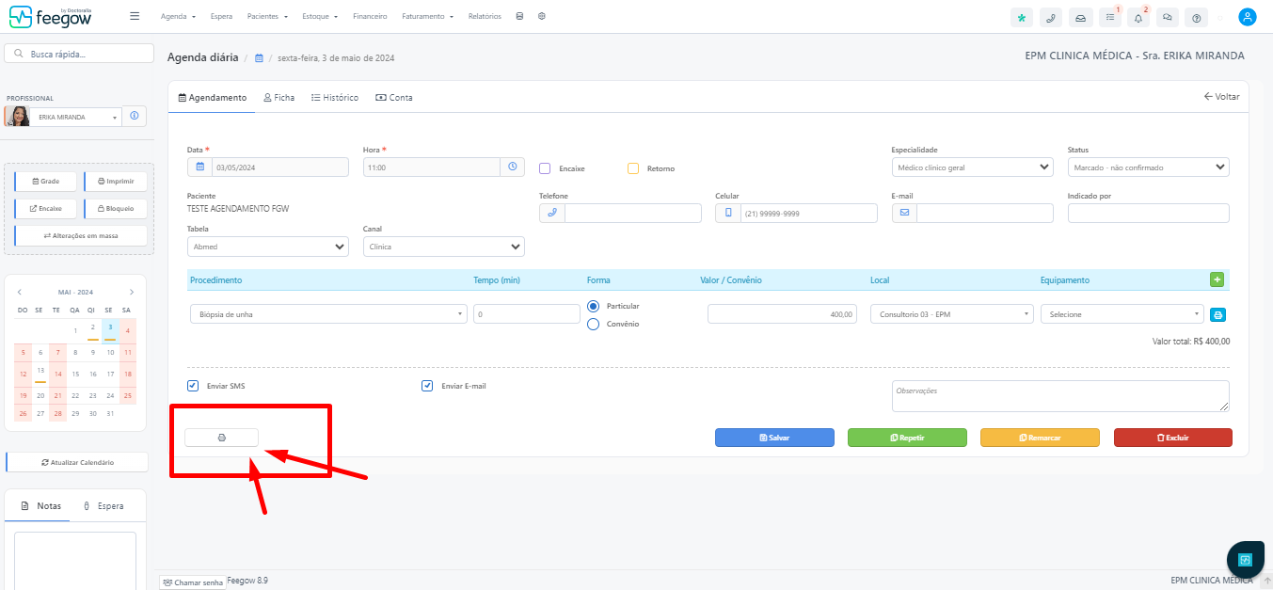Image resolution: width=1273 pixels, height=590 pixels.
Task: Open the Pacientes menu
Action: 268,17
